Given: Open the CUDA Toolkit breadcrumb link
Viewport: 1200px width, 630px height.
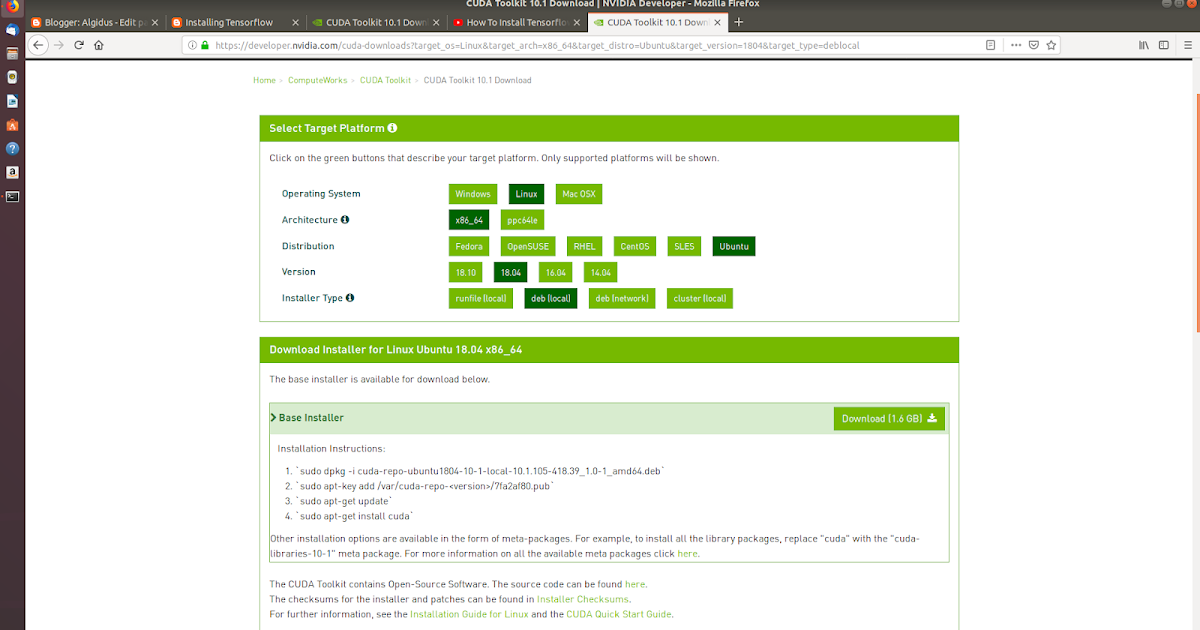Looking at the screenshot, I should coord(386,80).
